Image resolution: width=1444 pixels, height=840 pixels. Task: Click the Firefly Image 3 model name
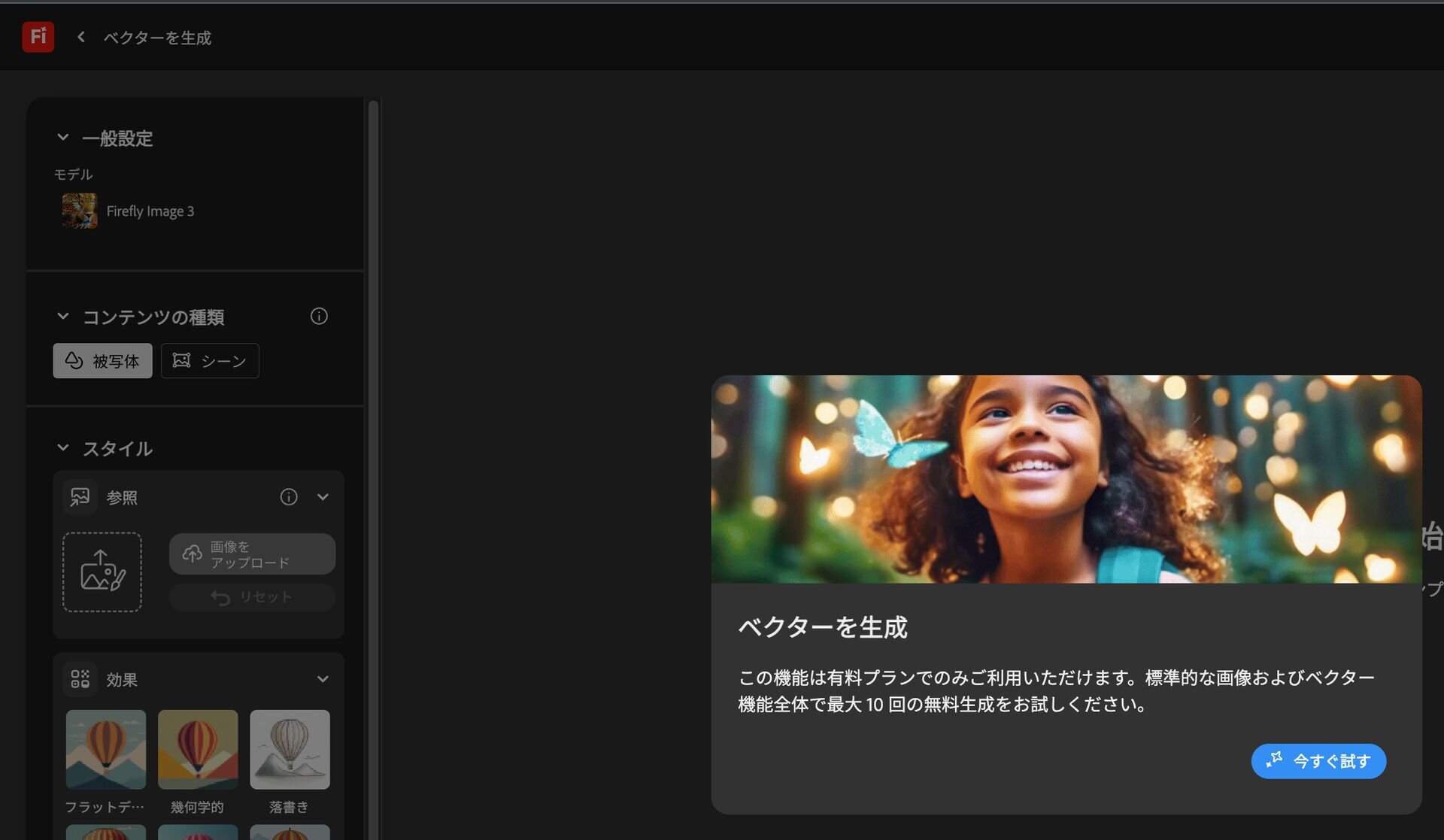[x=150, y=211]
